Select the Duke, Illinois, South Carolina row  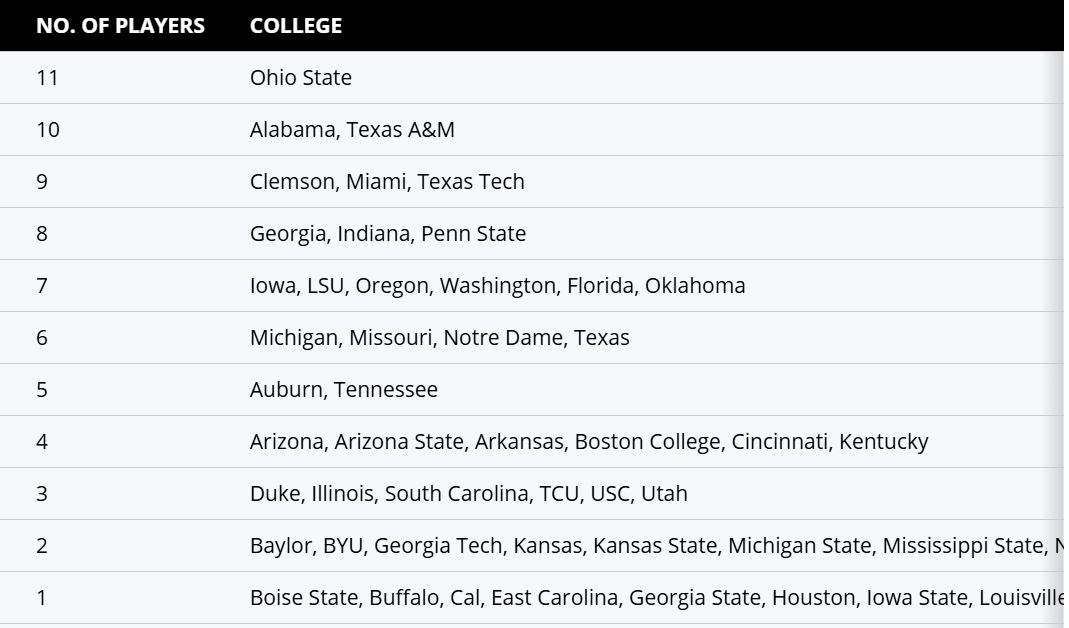pyautogui.click(x=468, y=494)
